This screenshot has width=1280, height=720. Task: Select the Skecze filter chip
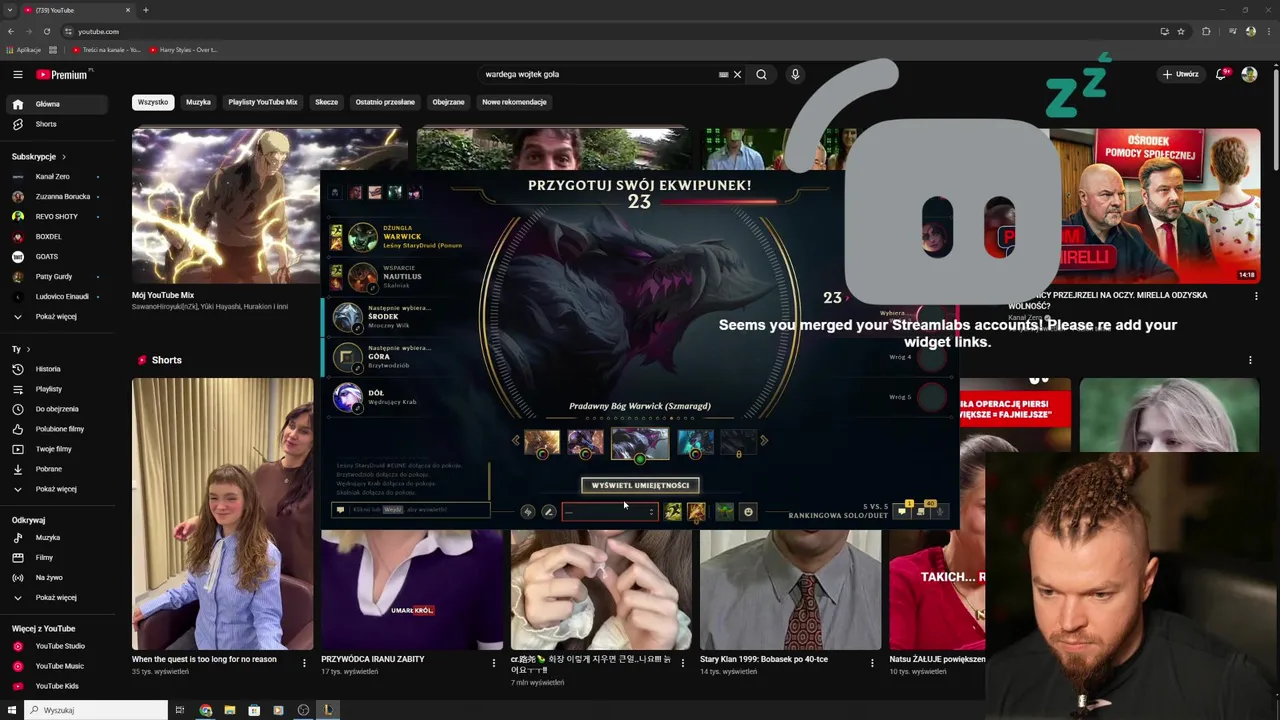(x=326, y=102)
